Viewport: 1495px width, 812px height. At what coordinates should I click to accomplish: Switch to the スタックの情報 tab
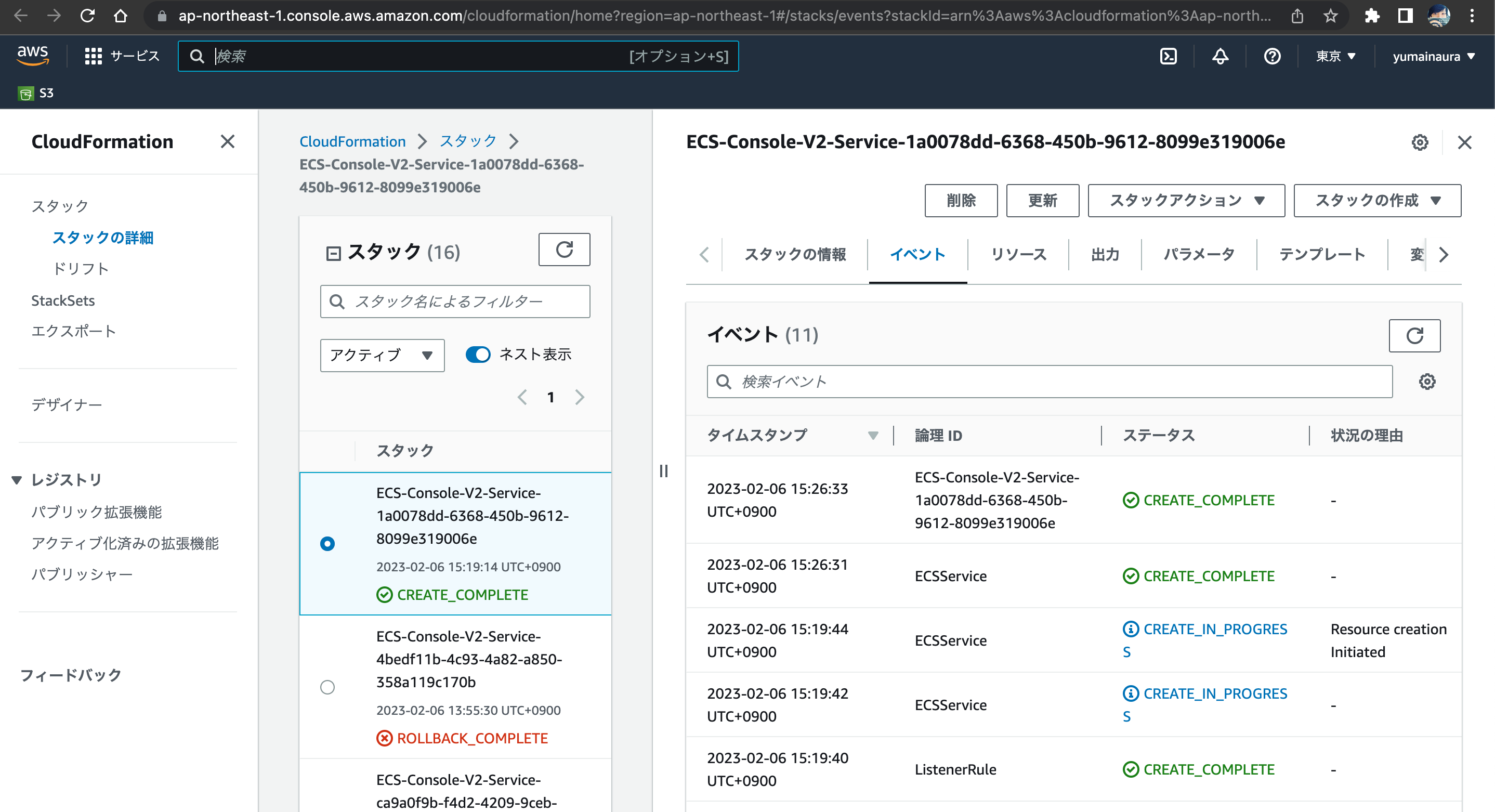coord(794,255)
